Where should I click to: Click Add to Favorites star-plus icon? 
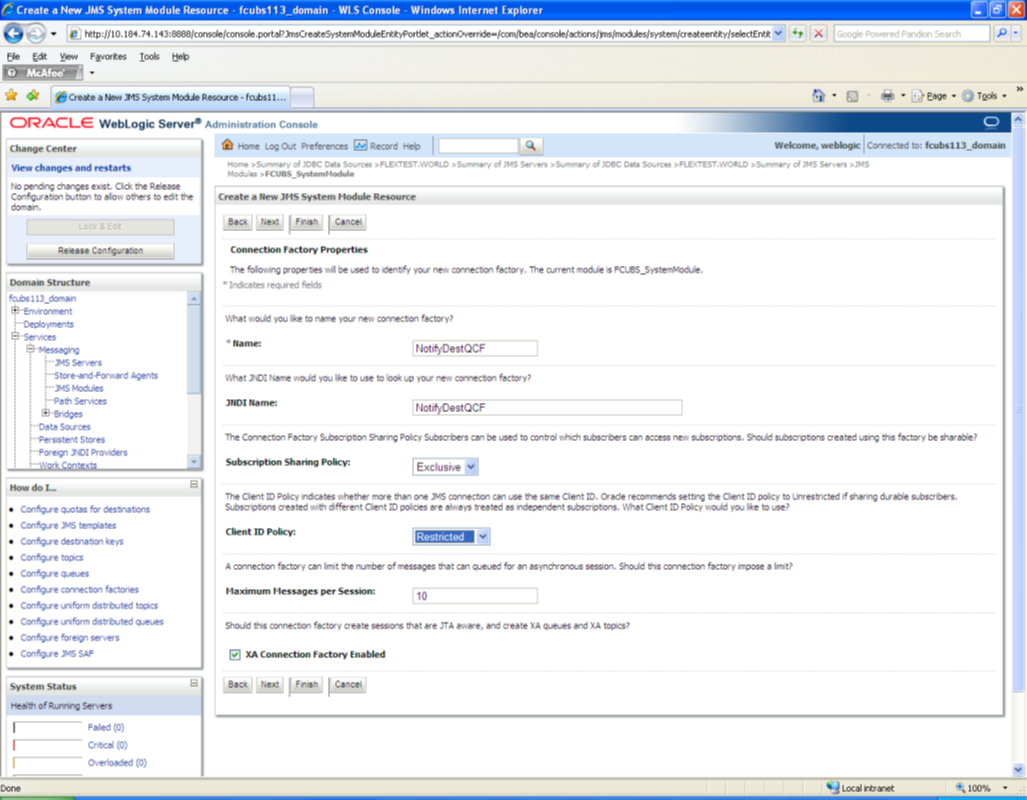click(33, 96)
